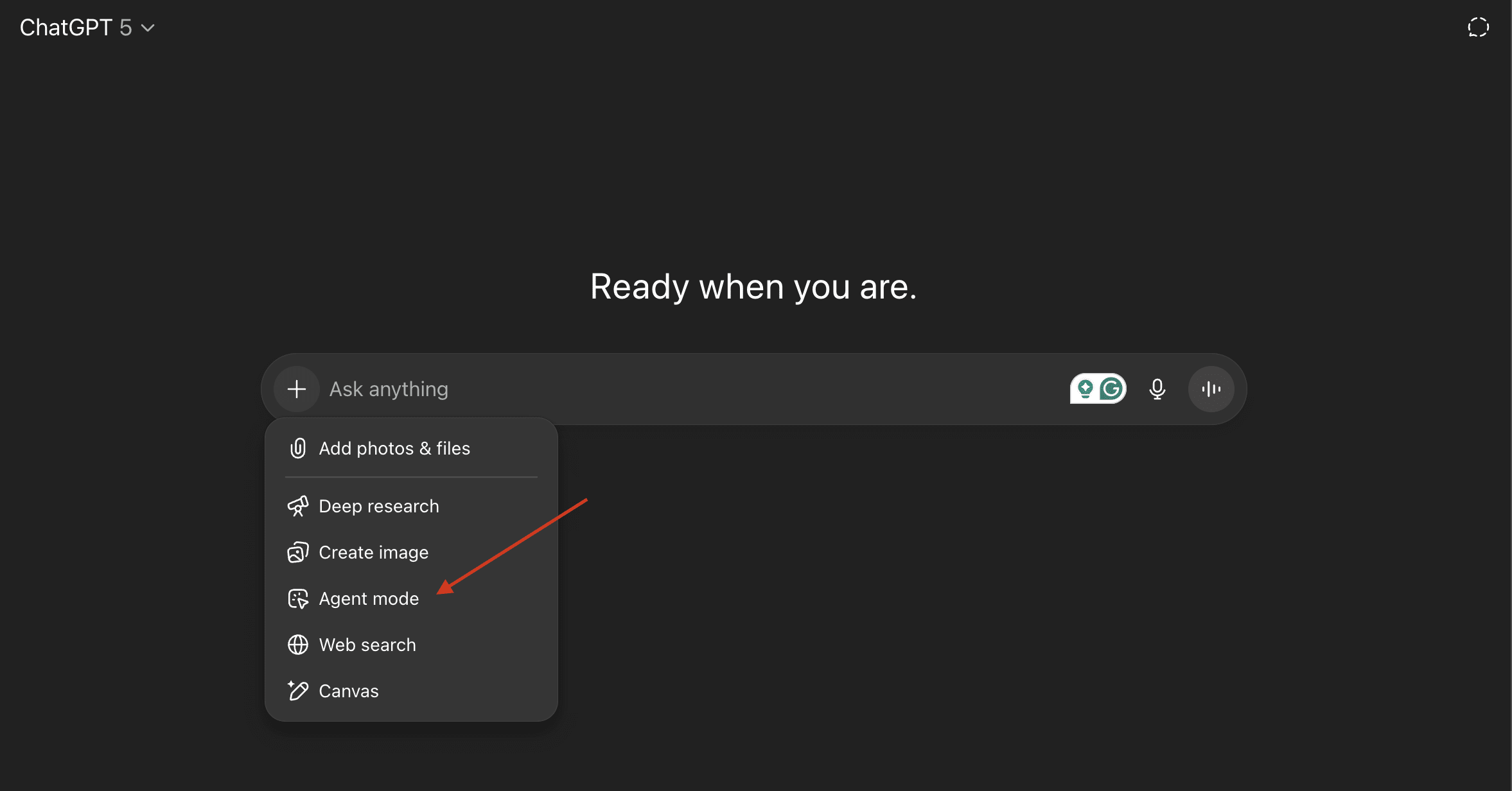Viewport: 1512px width, 791px height.
Task: Click the Grammarly G icon
Action: click(1111, 388)
